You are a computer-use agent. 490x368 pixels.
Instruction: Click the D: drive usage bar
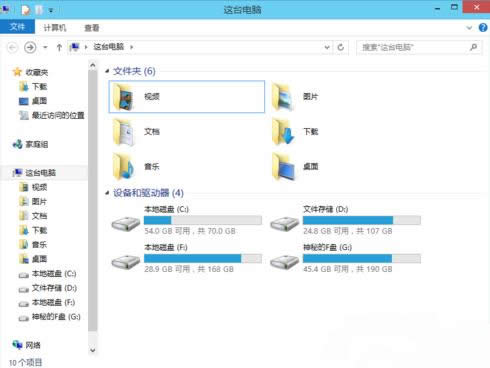tap(362, 220)
